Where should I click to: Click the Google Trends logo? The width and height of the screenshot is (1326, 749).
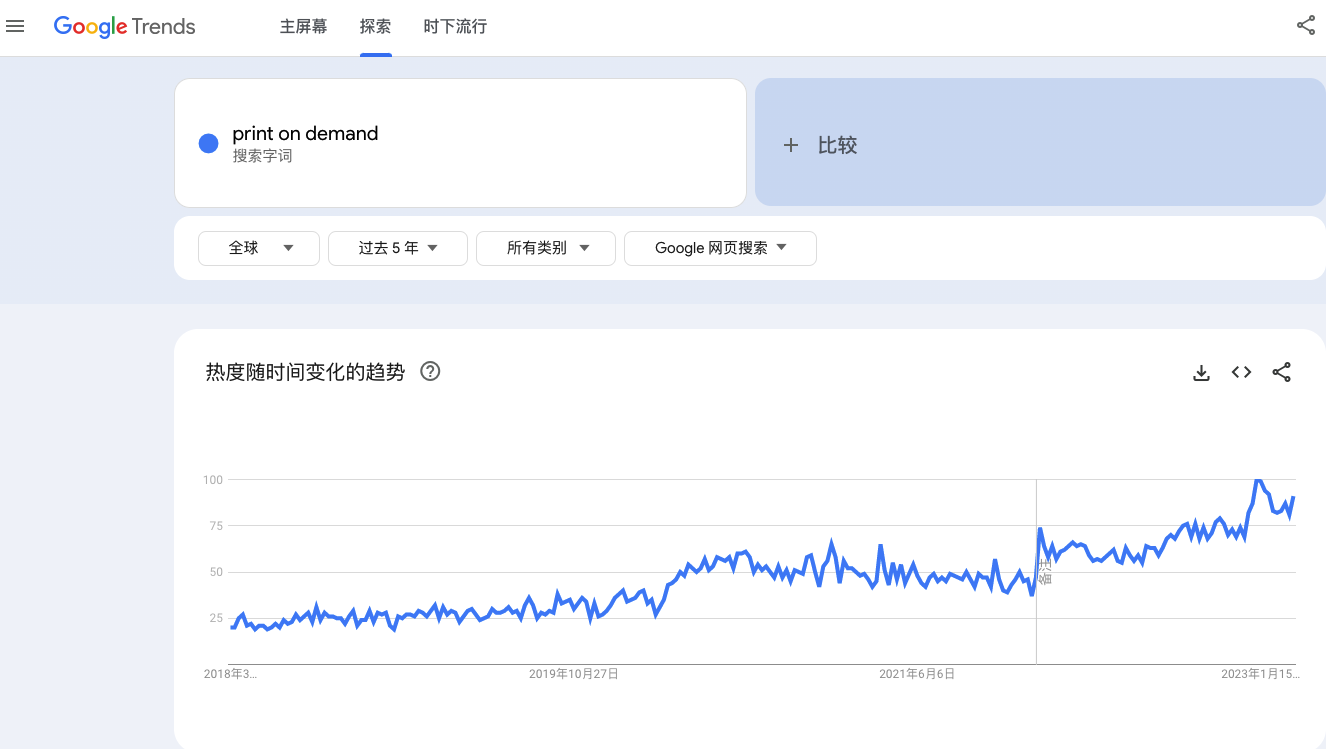click(124, 27)
